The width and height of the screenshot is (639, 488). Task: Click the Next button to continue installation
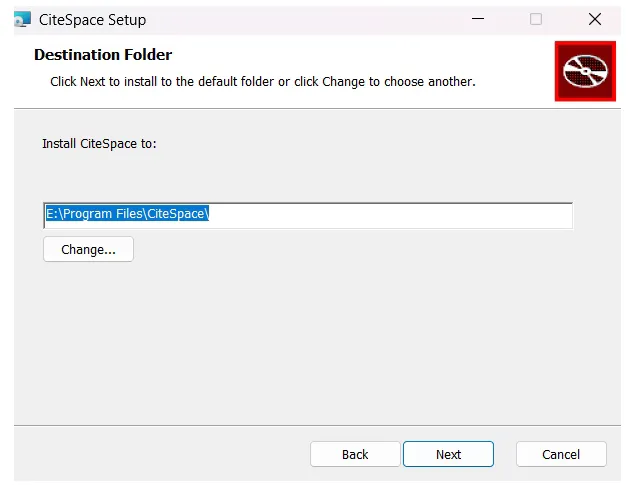(x=448, y=454)
